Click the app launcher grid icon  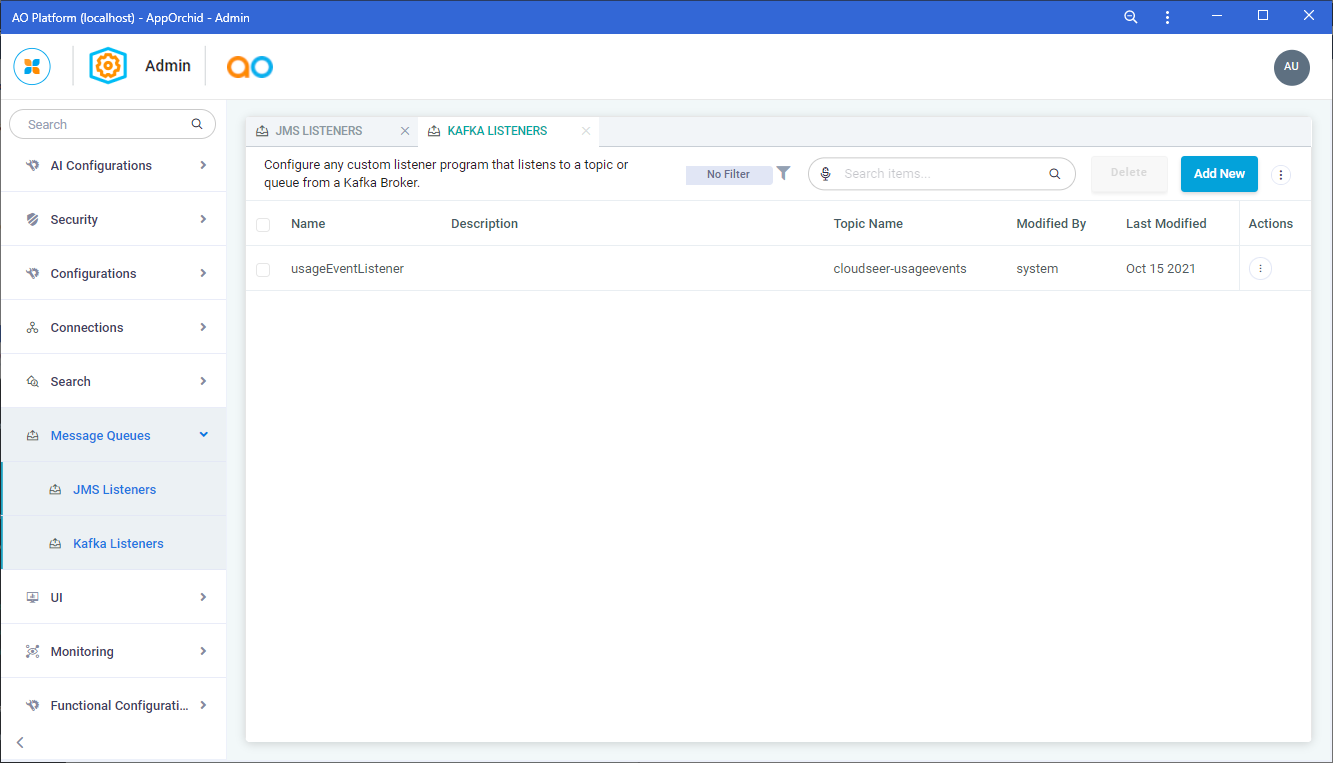coord(32,66)
